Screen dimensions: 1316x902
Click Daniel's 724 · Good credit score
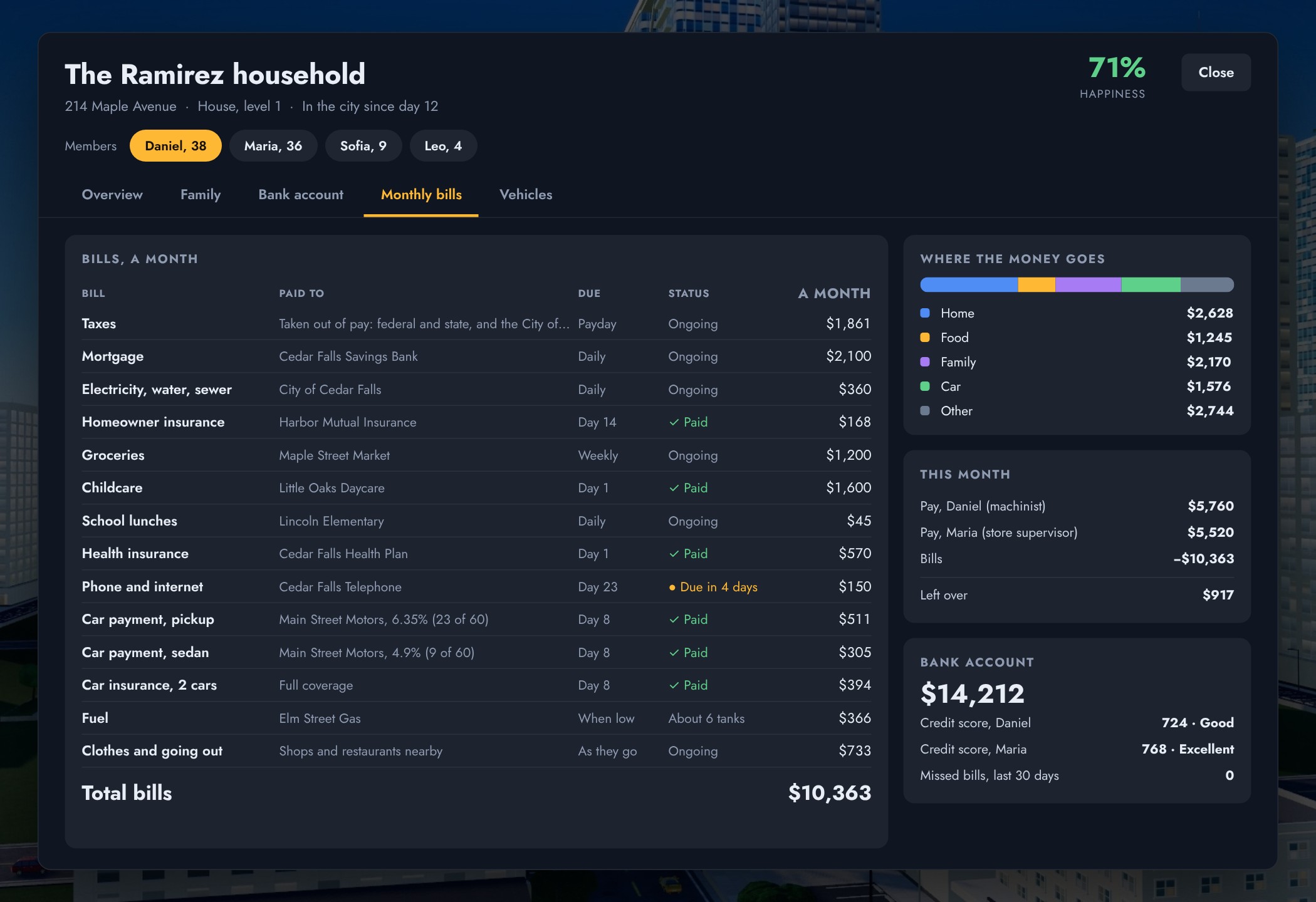(x=1198, y=723)
